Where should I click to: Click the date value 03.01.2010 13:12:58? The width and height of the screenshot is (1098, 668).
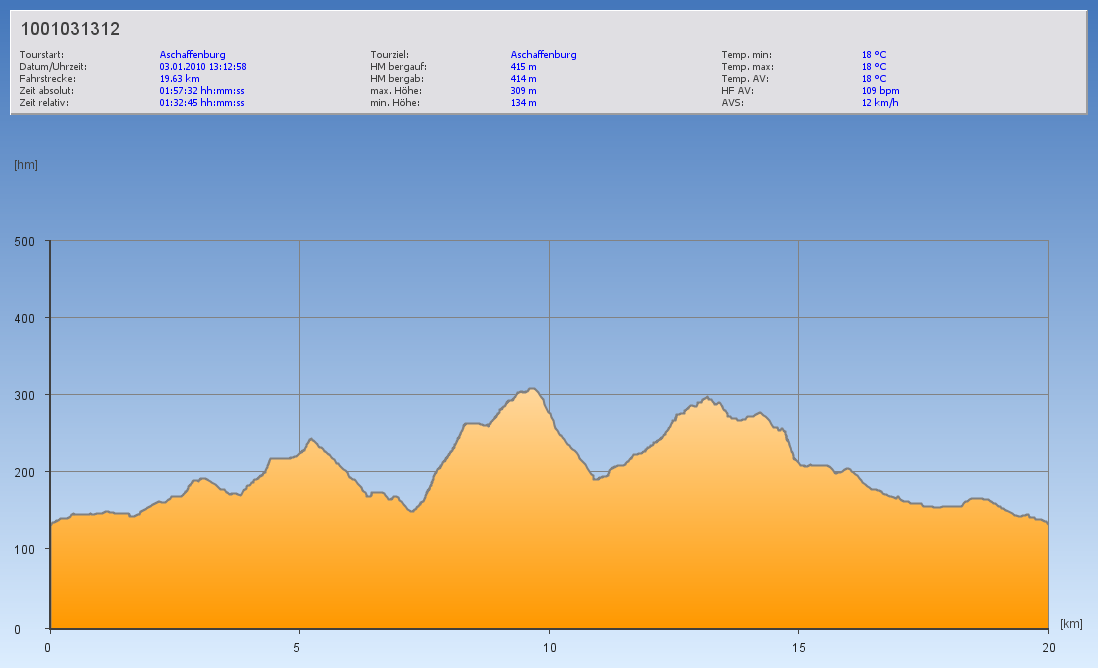click(203, 67)
